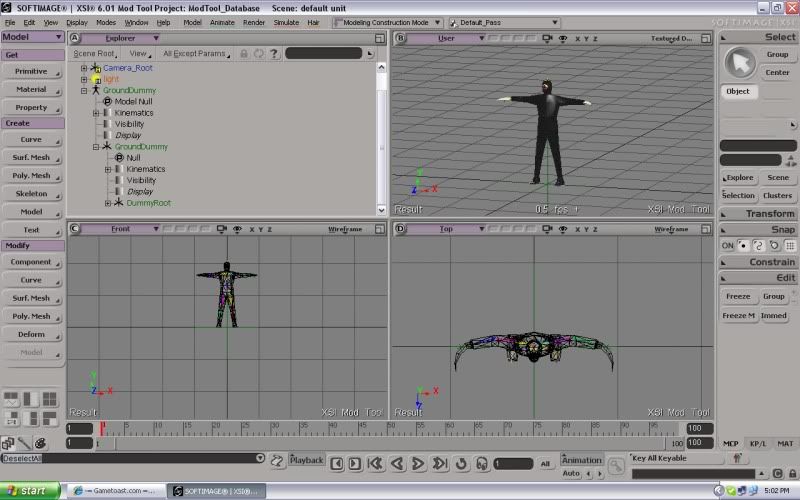Image resolution: width=800 pixels, height=500 pixels.
Task: Click palette icon in lower-left toolbar
Action: [x=40, y=443]
